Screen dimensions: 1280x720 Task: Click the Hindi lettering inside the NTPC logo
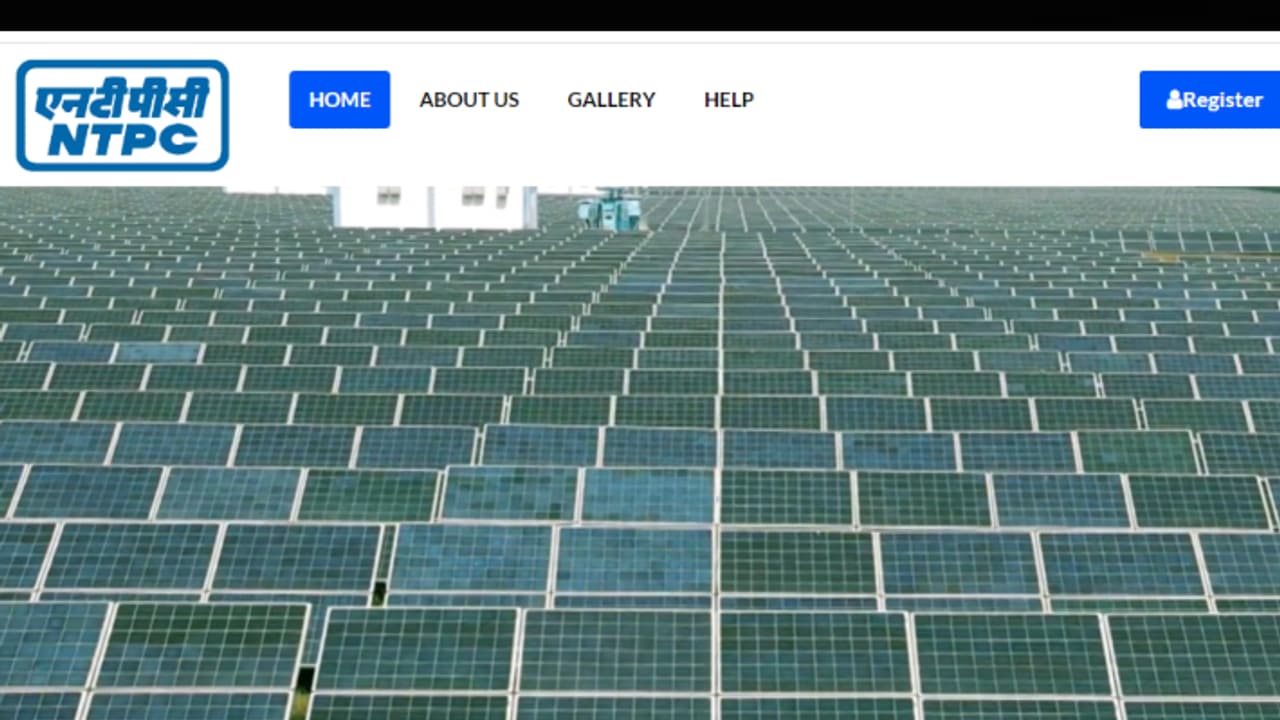[122, 100]
